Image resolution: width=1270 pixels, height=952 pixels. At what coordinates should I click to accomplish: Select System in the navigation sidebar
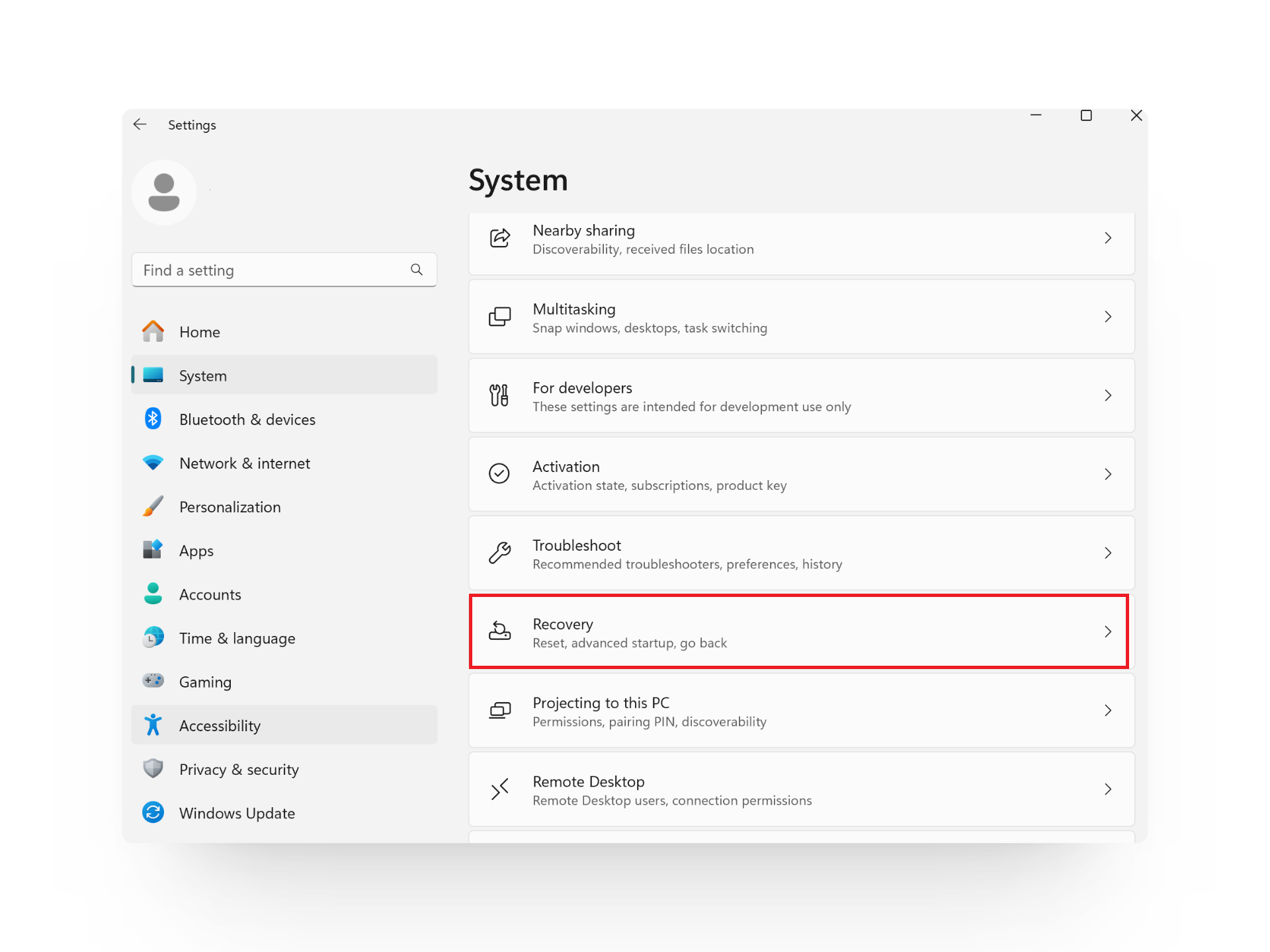[x=202, y=375]
